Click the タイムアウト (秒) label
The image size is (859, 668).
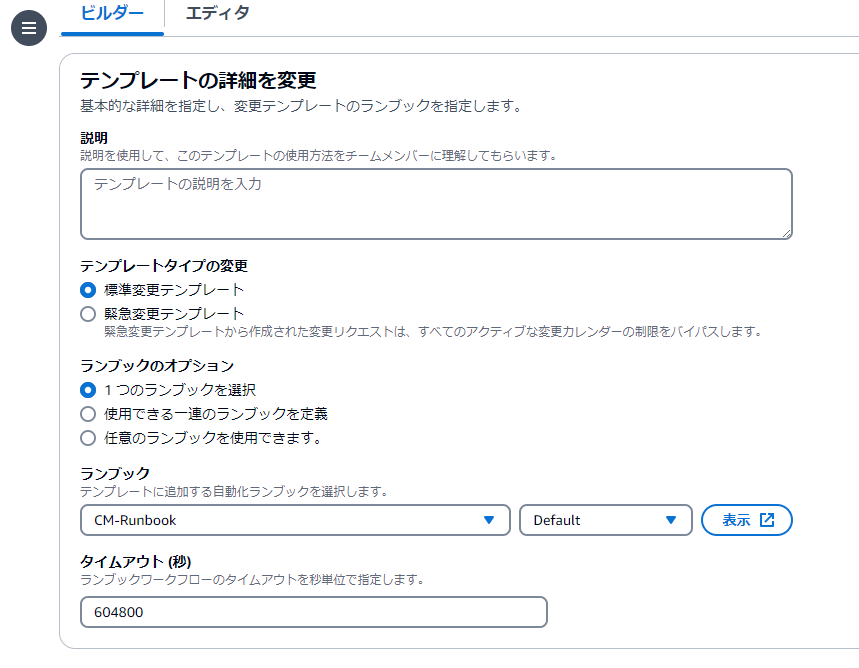coord(135,562)
